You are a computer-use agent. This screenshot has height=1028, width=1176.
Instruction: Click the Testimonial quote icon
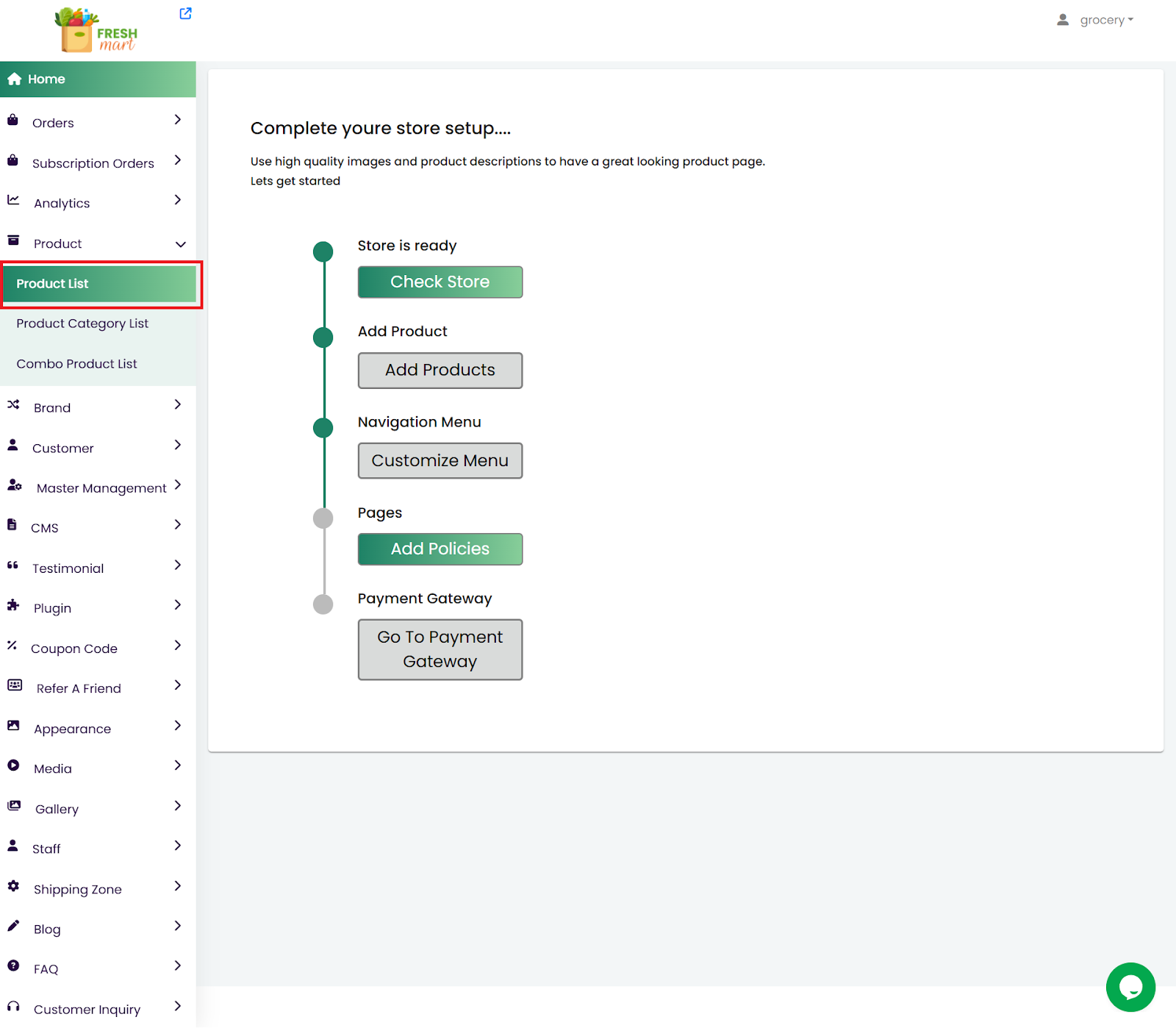point(13,565)
